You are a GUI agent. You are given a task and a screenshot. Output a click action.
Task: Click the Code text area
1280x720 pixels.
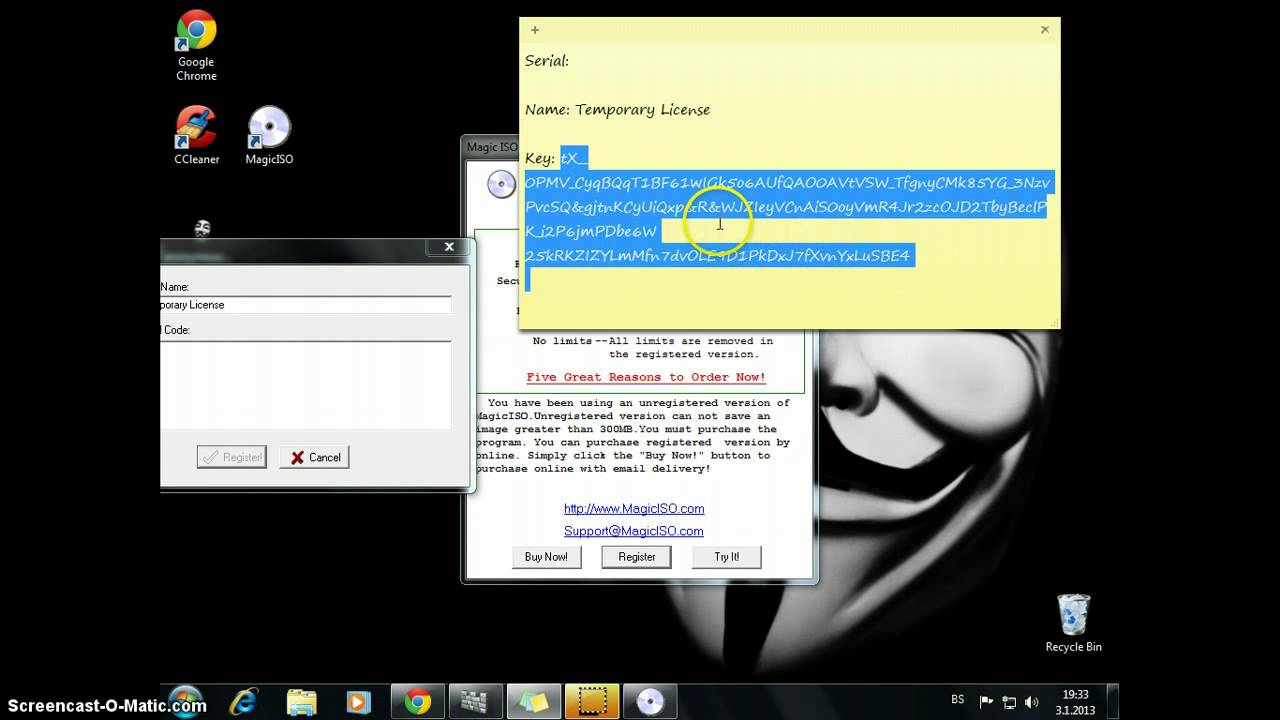click(x=306, y=385)
